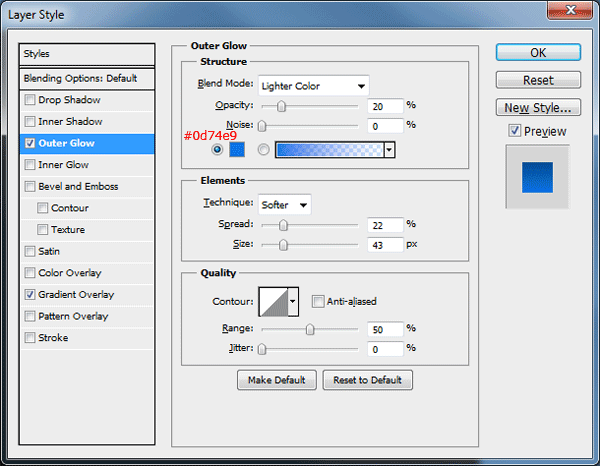
Task: Confirm with the OK button
Action: [x=538, y=52]
